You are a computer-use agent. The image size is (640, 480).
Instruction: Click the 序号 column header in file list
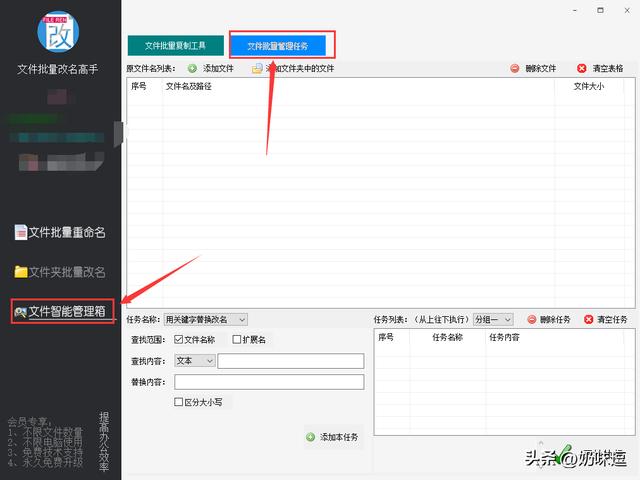point(139,86)
